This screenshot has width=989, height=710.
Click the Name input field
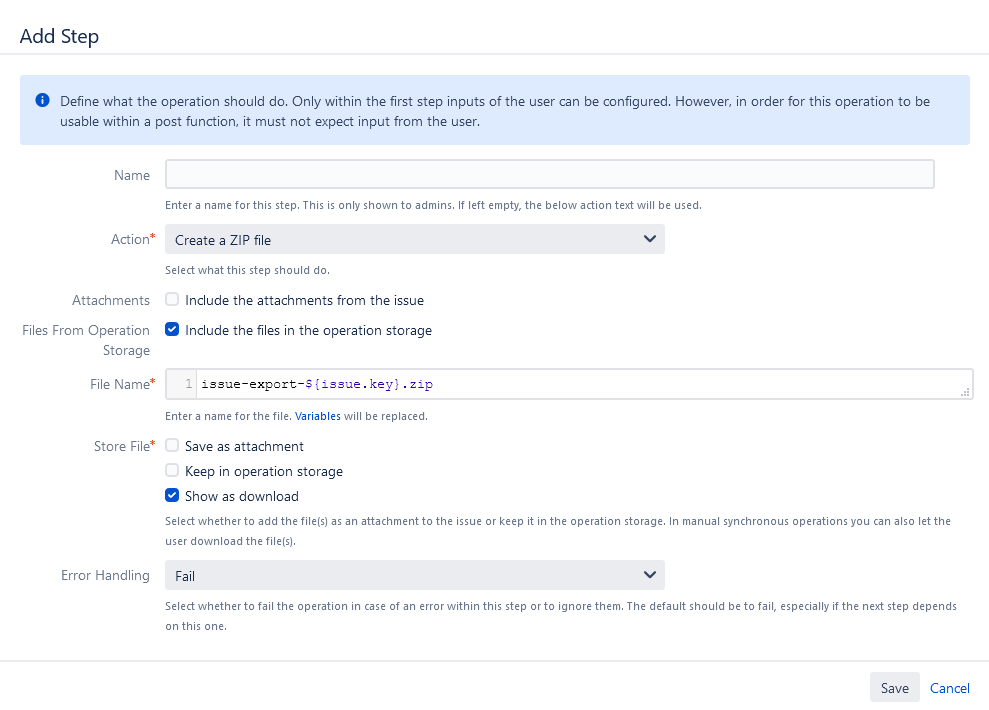click(549, 175)
